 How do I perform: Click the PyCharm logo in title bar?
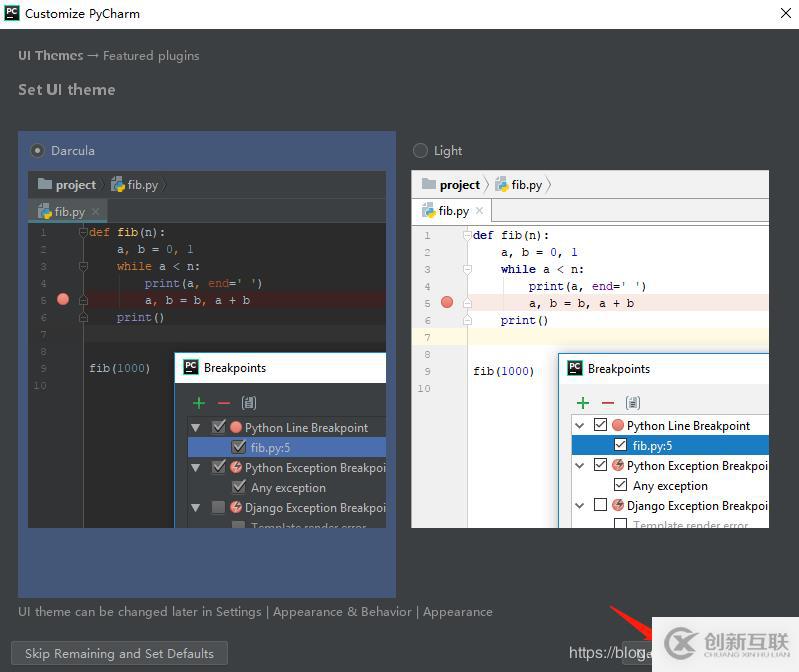(x=11, y=14)
